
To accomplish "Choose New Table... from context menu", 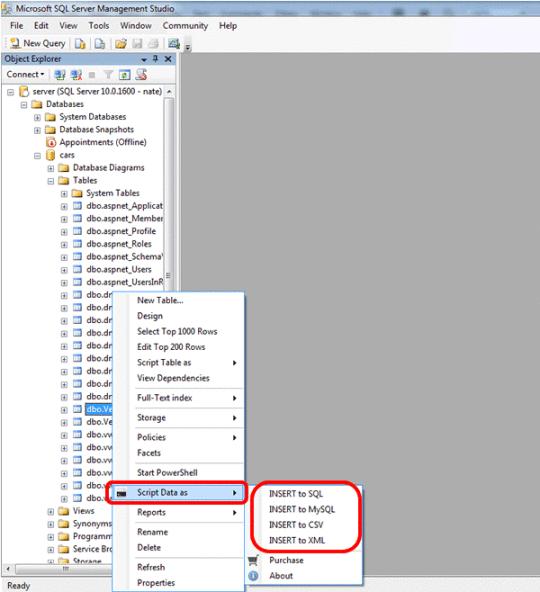I will click(x=160, y=301).
